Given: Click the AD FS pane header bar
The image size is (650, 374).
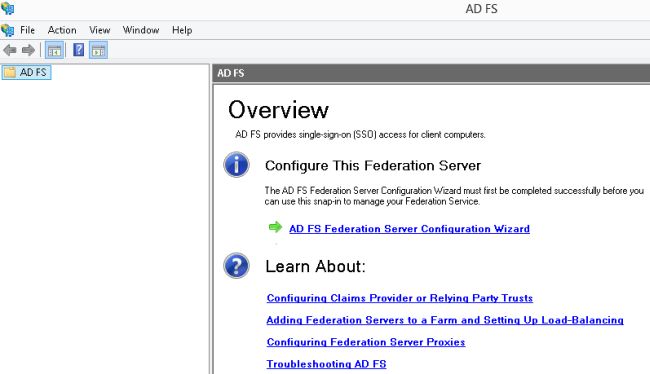Looking at the screenshot, I should (431, 73).
